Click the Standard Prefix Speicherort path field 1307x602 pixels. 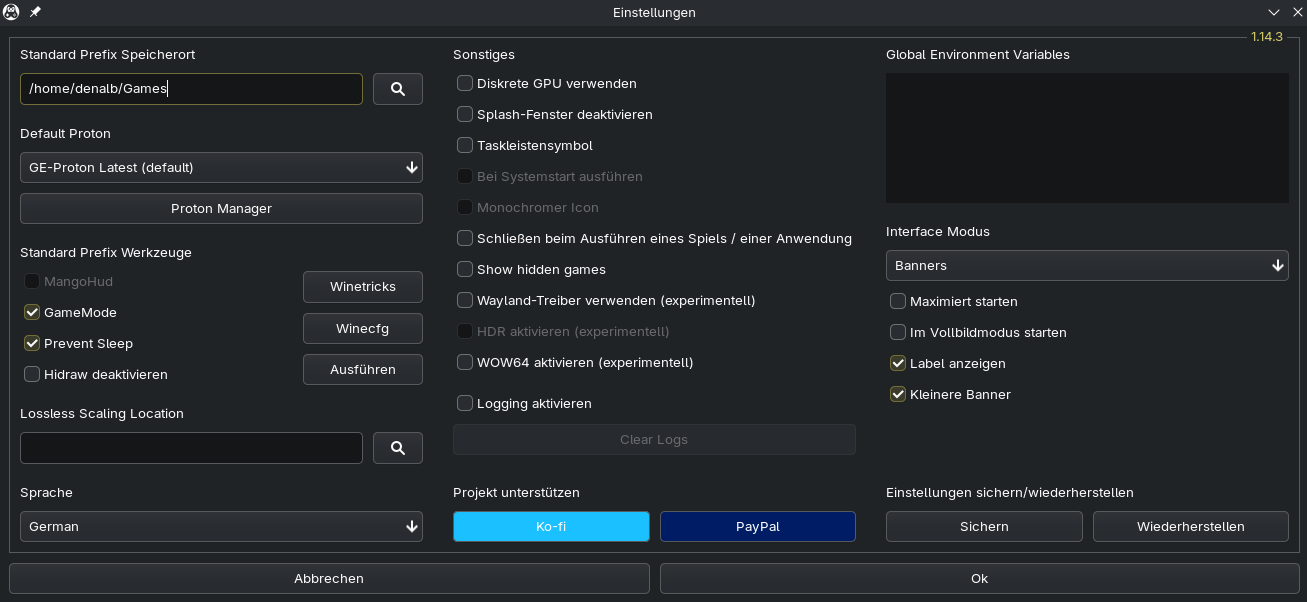coord(191,89)
